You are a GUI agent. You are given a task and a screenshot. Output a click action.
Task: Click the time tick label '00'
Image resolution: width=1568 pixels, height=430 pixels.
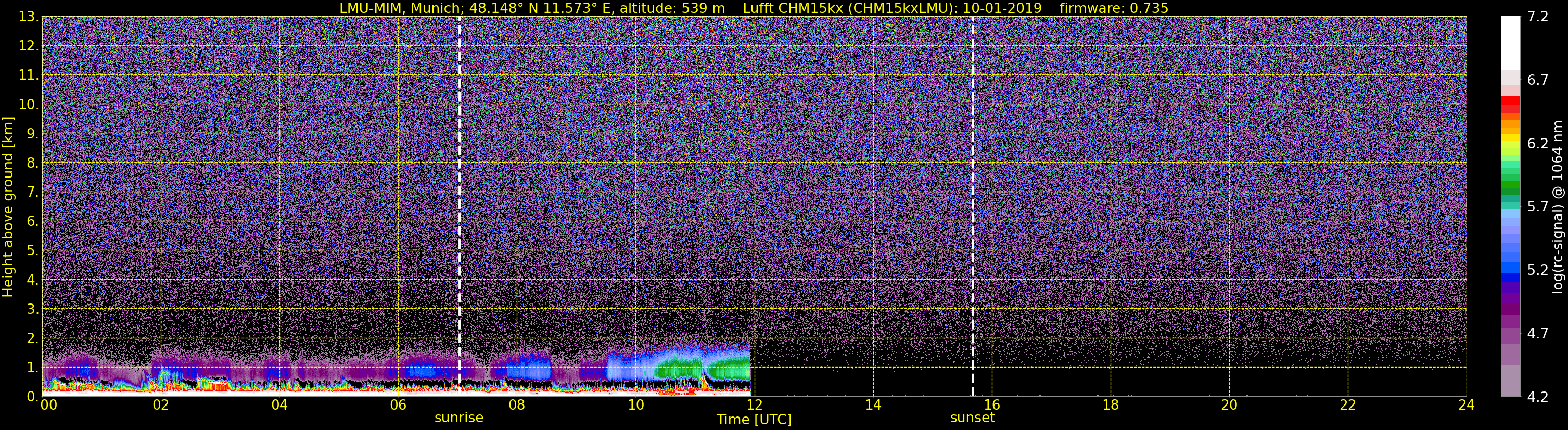pos(49,405)
